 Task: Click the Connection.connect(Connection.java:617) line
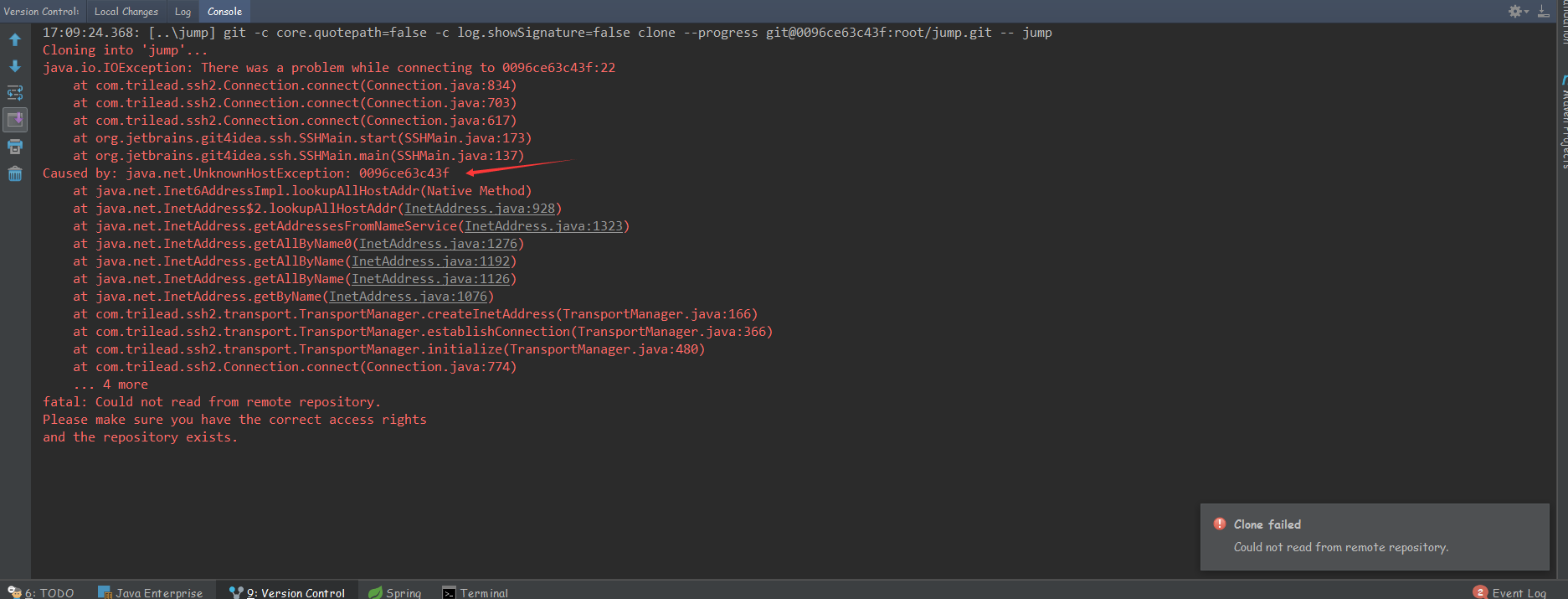(295, 121)
